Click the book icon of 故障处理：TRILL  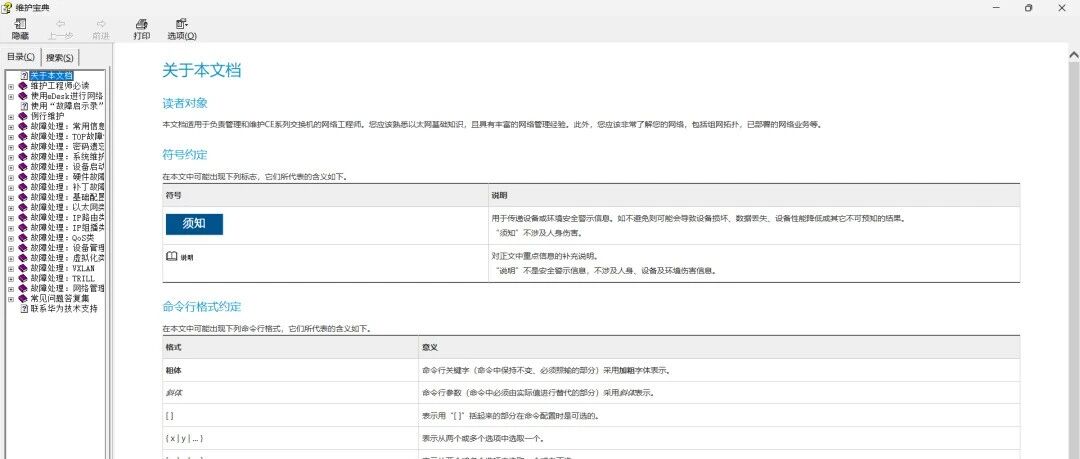click(23, 278)
